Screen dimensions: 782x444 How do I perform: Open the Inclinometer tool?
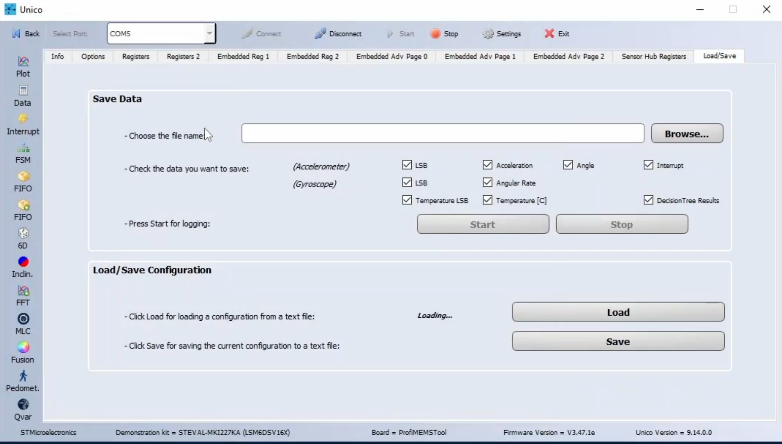click(23, 267)
